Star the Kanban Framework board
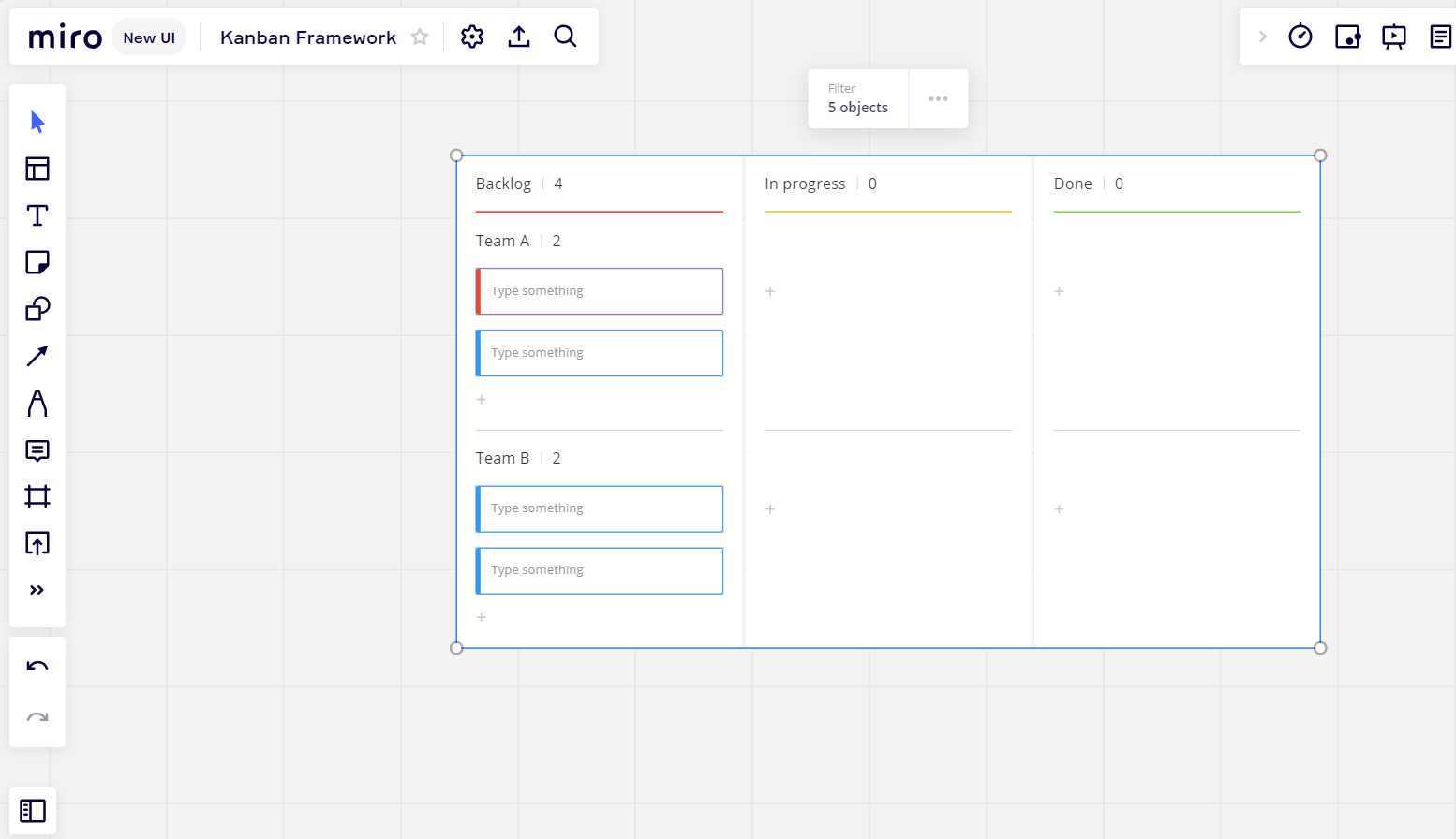 (420, 37)
